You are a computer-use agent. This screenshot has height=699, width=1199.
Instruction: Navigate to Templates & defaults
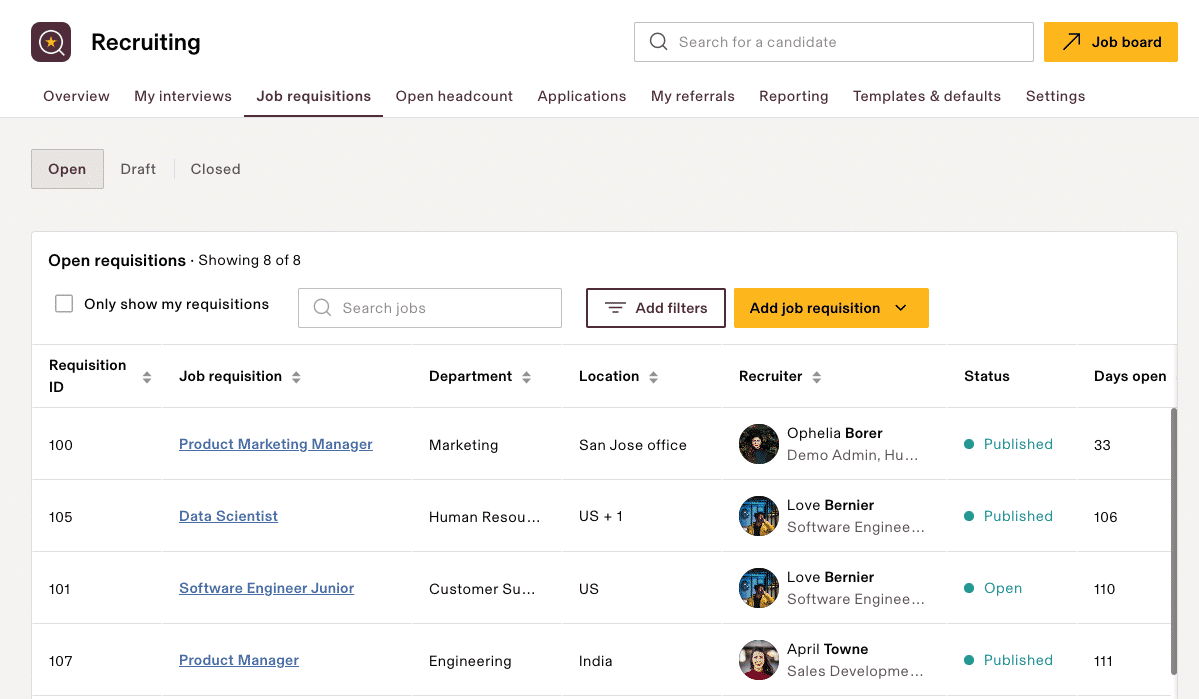[926, 95]
